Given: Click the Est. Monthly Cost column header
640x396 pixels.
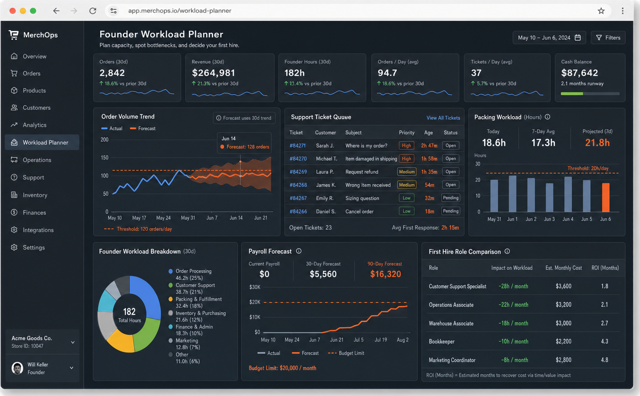Looking at the screenshot, I should tap(564, 268).
